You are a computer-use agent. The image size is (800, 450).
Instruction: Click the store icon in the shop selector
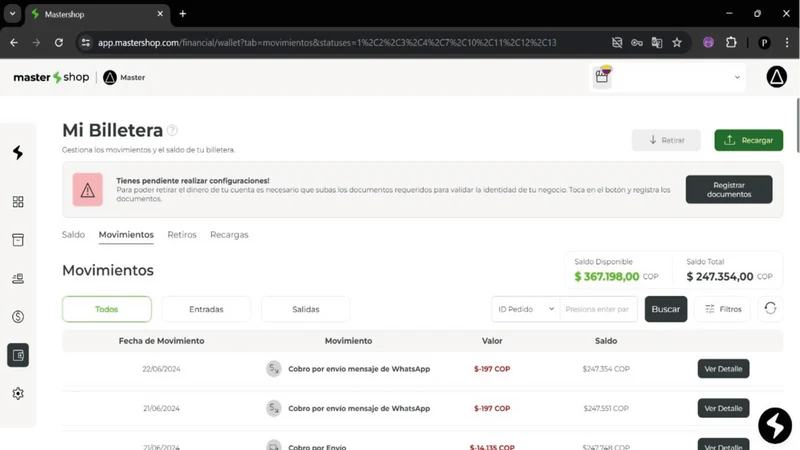click(x=602, y=77)
